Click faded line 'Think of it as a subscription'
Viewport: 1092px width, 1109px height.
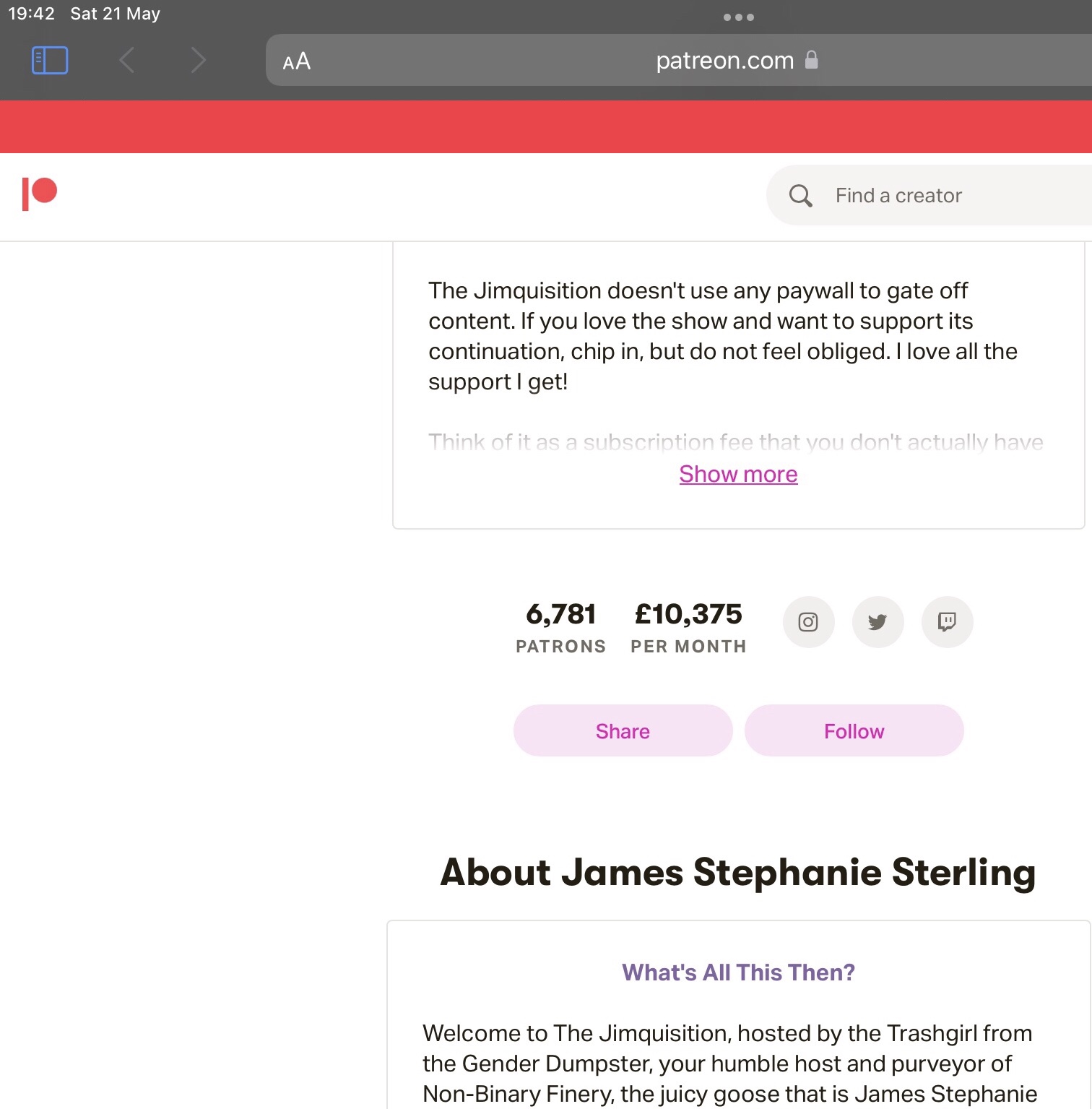(735, 441)
